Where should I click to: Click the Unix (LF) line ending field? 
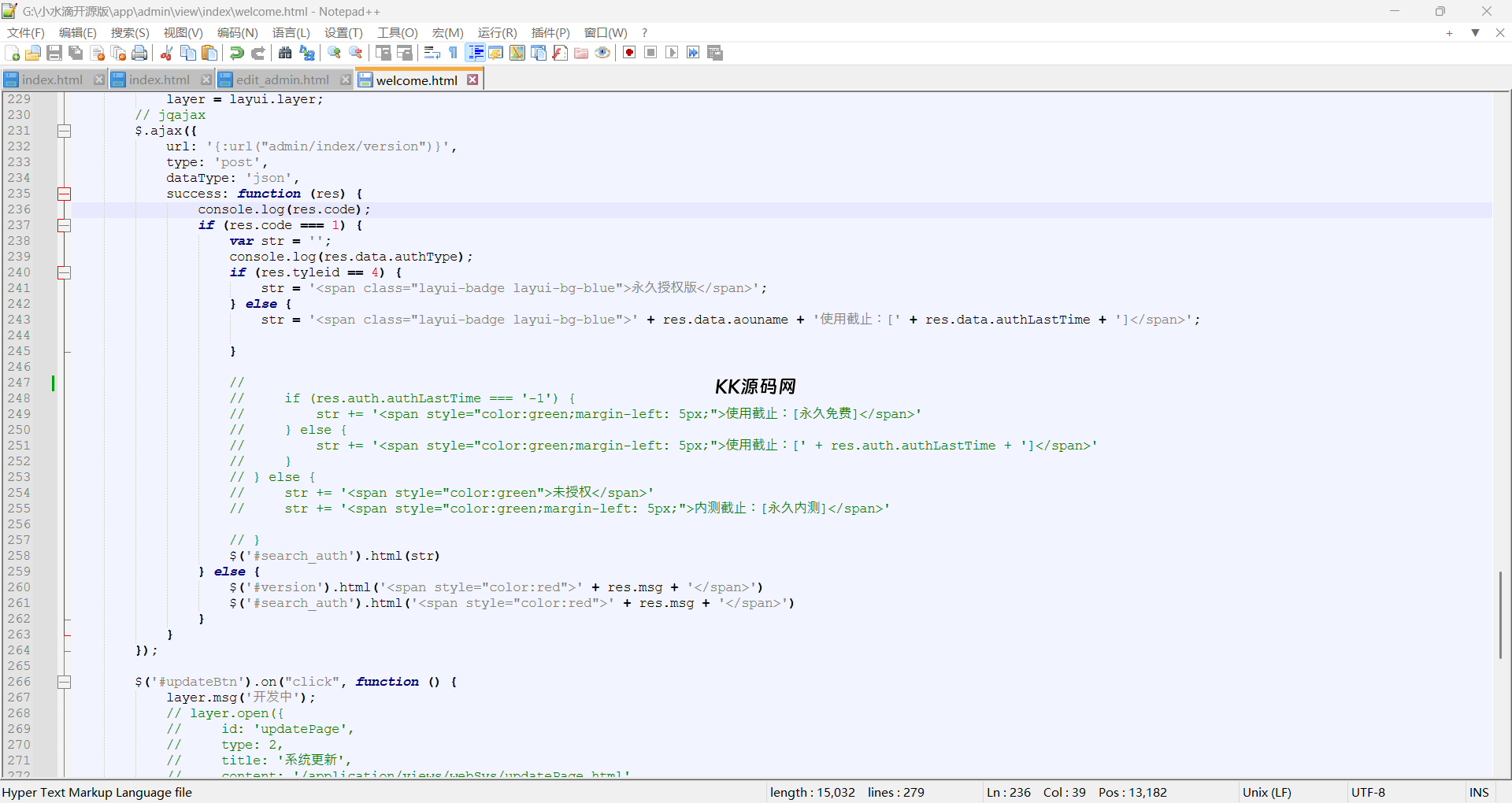[1266, 792]
